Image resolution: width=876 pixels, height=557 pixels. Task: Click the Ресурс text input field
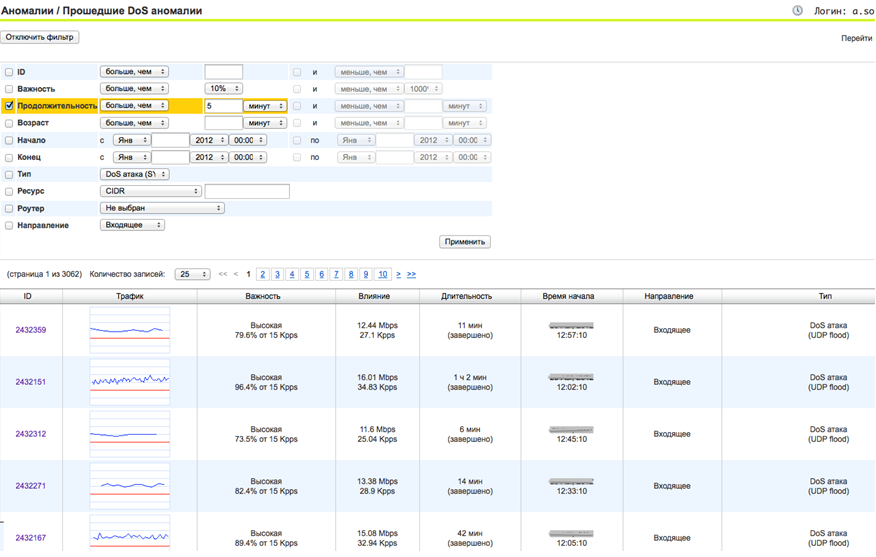point(247,191)
